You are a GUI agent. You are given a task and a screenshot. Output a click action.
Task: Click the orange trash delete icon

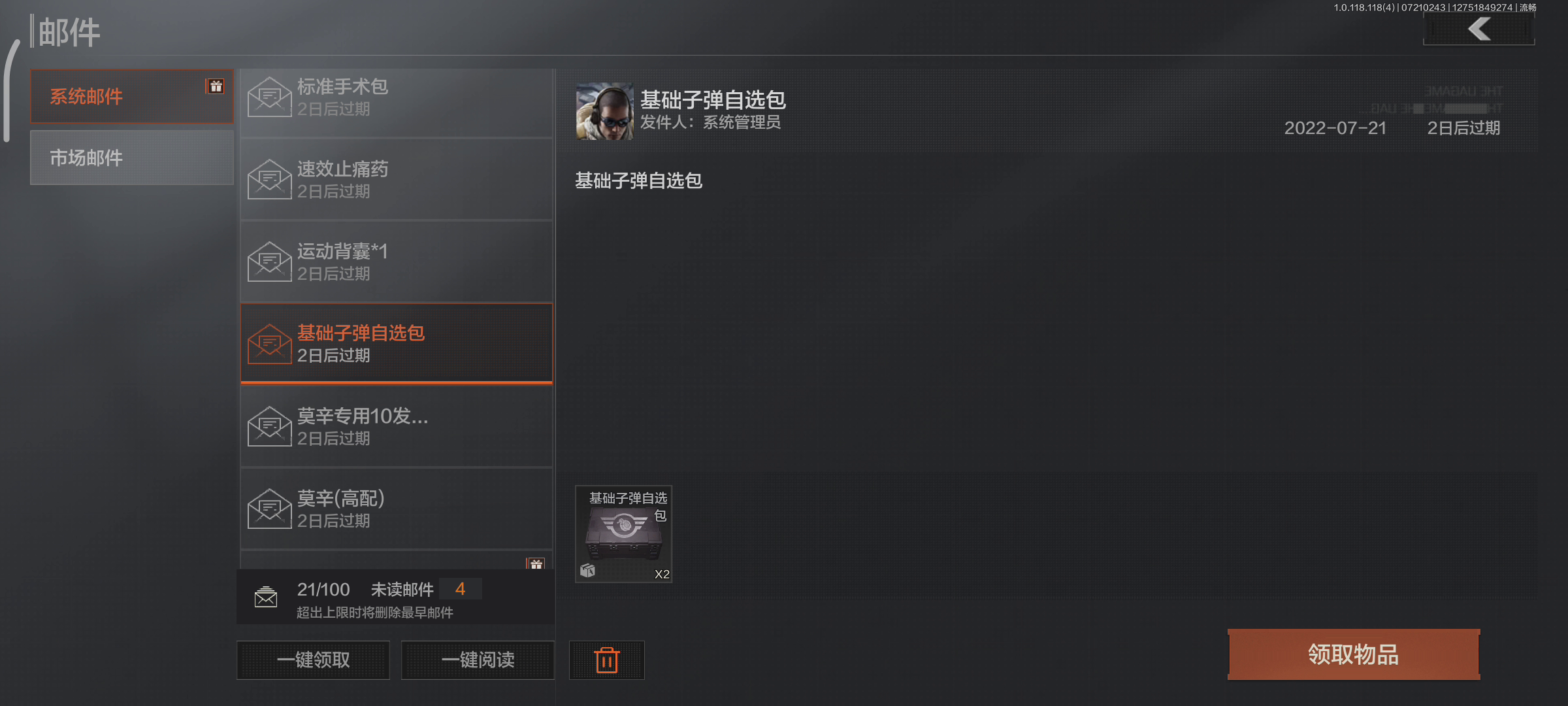(x=606, y=660)
